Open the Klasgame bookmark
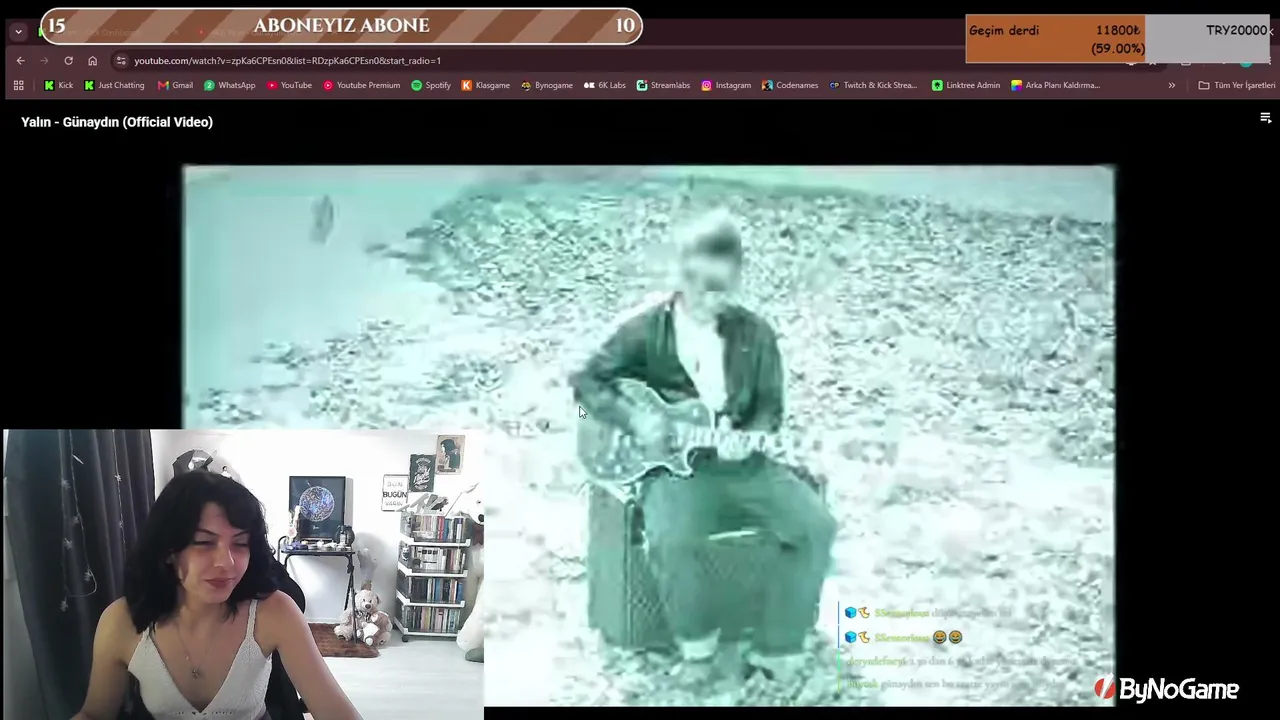Viewport: 1280px width, 720px height. click(485, 86)
